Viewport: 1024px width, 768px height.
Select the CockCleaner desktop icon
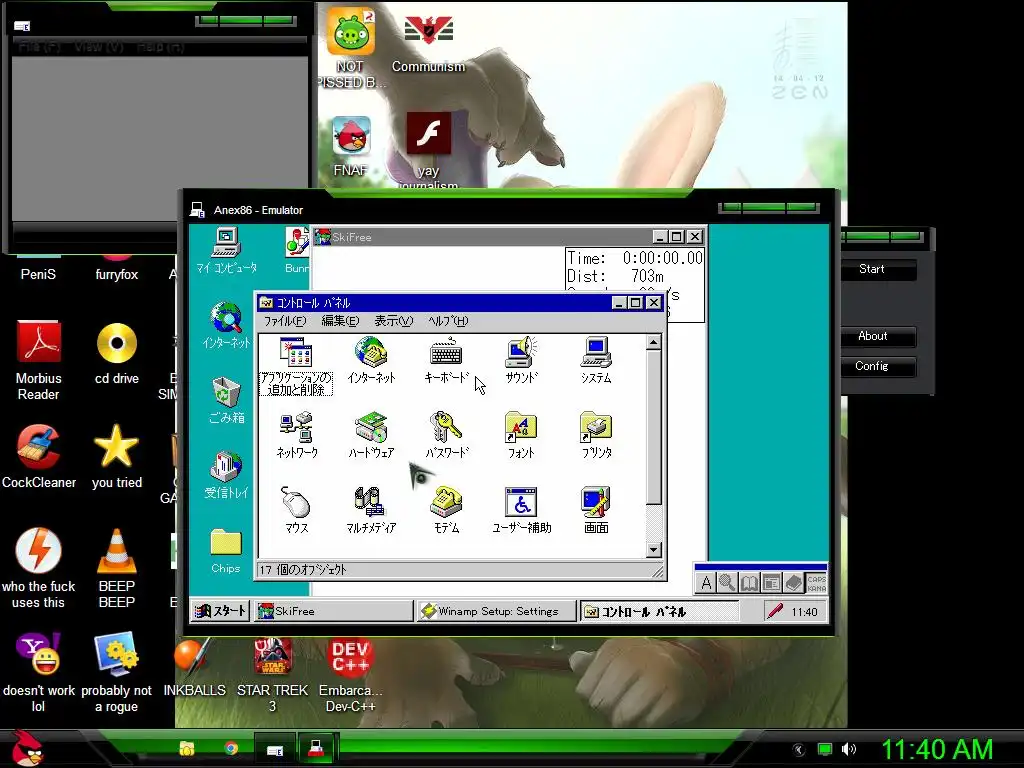(39, 456)
